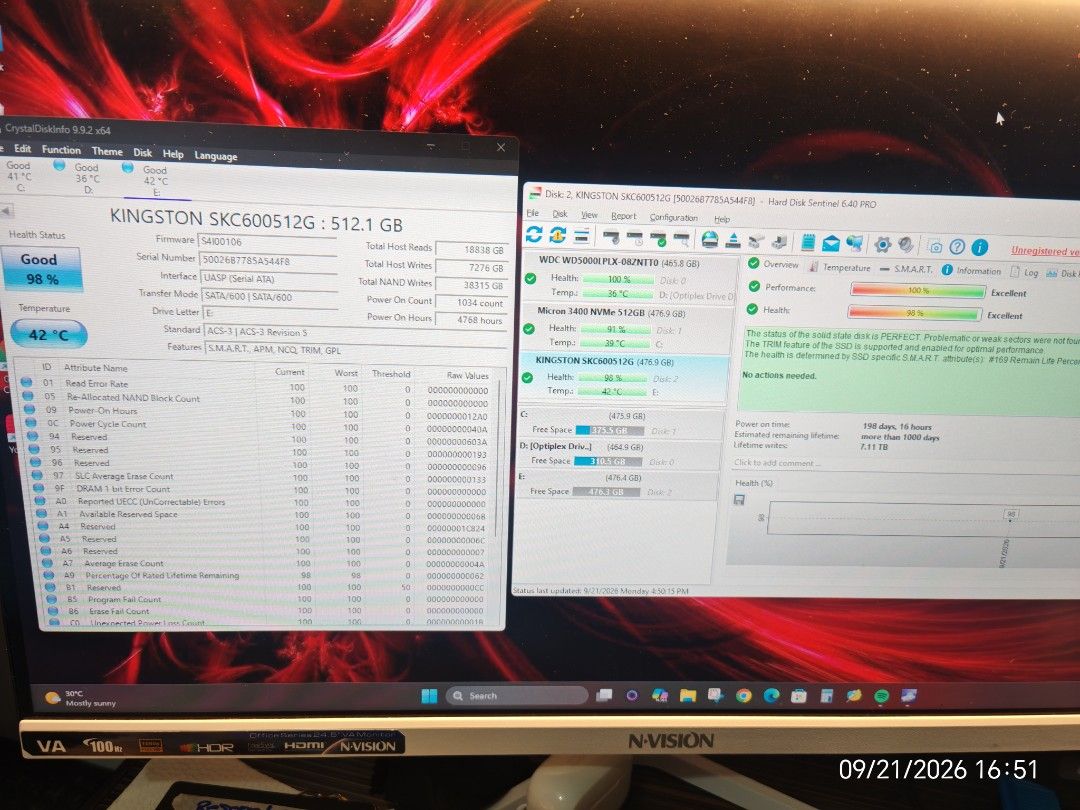The image size is (1080, 810).
Task: Select the Micron 3400 NVMe 512GB disk
Action: 625,327
